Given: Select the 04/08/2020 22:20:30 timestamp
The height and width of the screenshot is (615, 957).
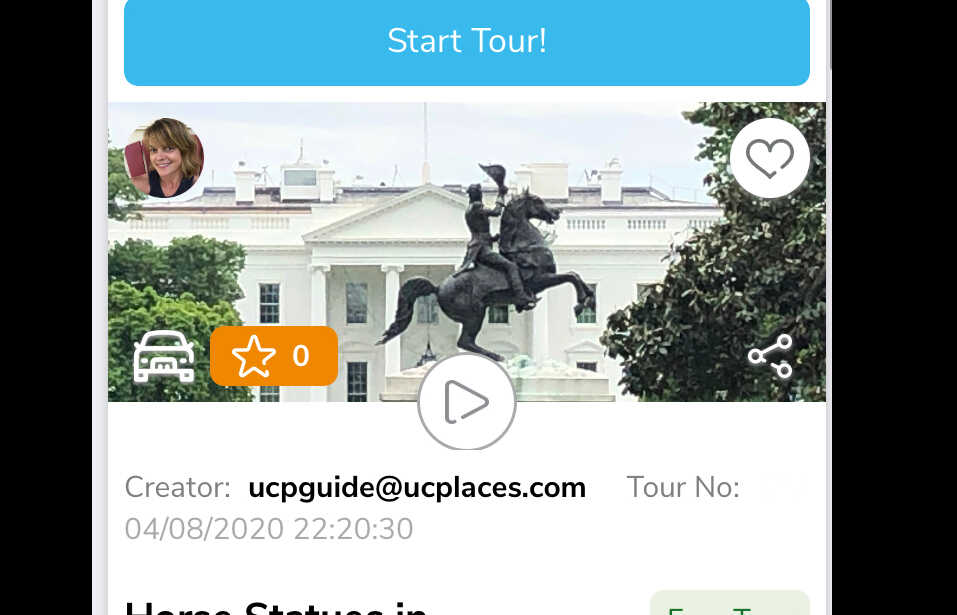Looking at the screenshot, I should (x=269, y=528).
